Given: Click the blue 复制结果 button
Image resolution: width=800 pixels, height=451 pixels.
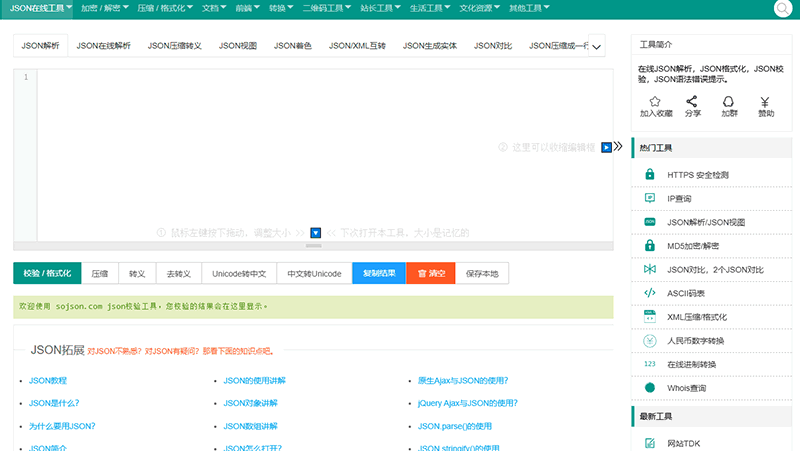Looking at the screenshot, I should pyautogui.click(x=379, y=273).
